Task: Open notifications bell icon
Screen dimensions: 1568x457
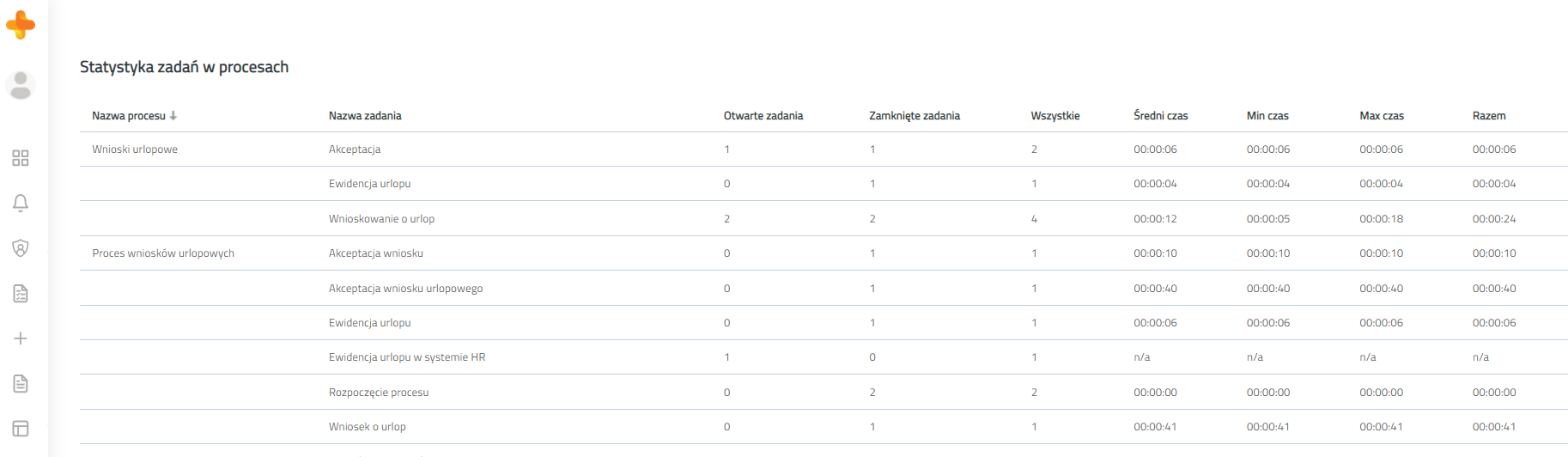Action: tap(21, 203)
